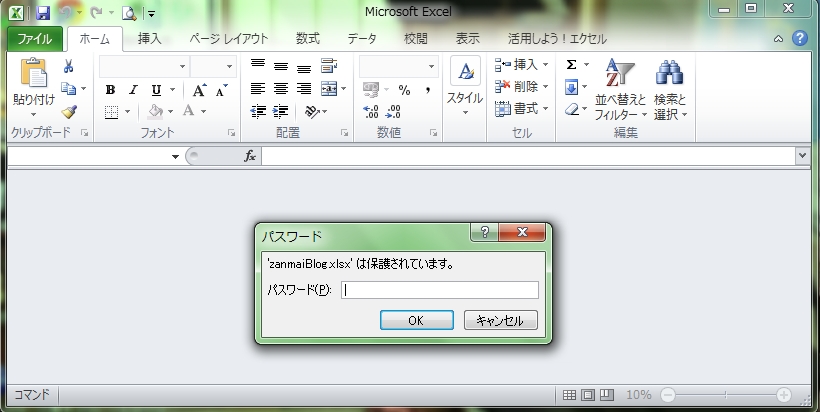The height and width of the screenshot is (412, 820).
Task: Switch to the 校閲 tab
Action: [416, 39]
